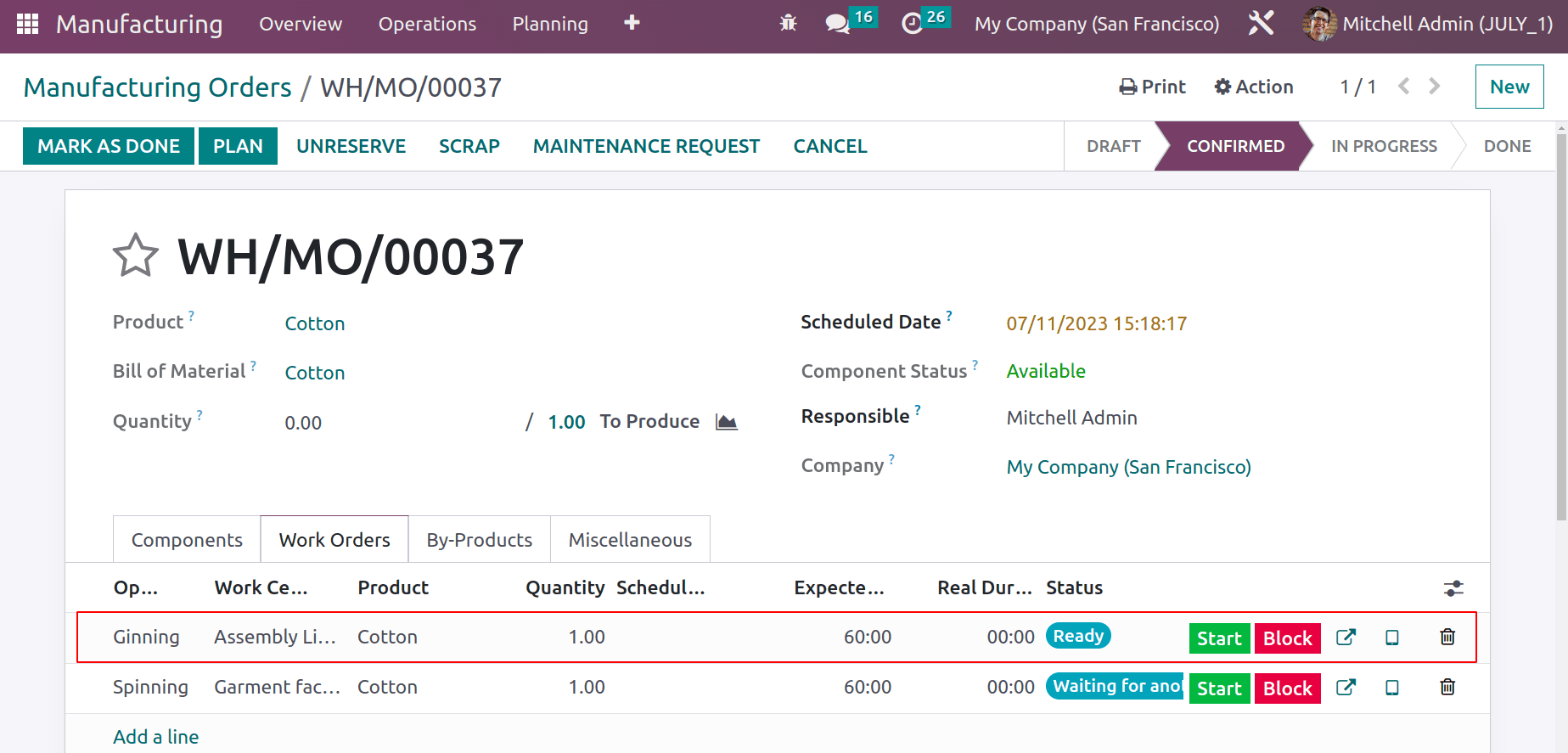This screenshot has width=1568, height=753.
Task: Select the DONE status stage
Action: pyautogui.click(x=1507, y=146)
